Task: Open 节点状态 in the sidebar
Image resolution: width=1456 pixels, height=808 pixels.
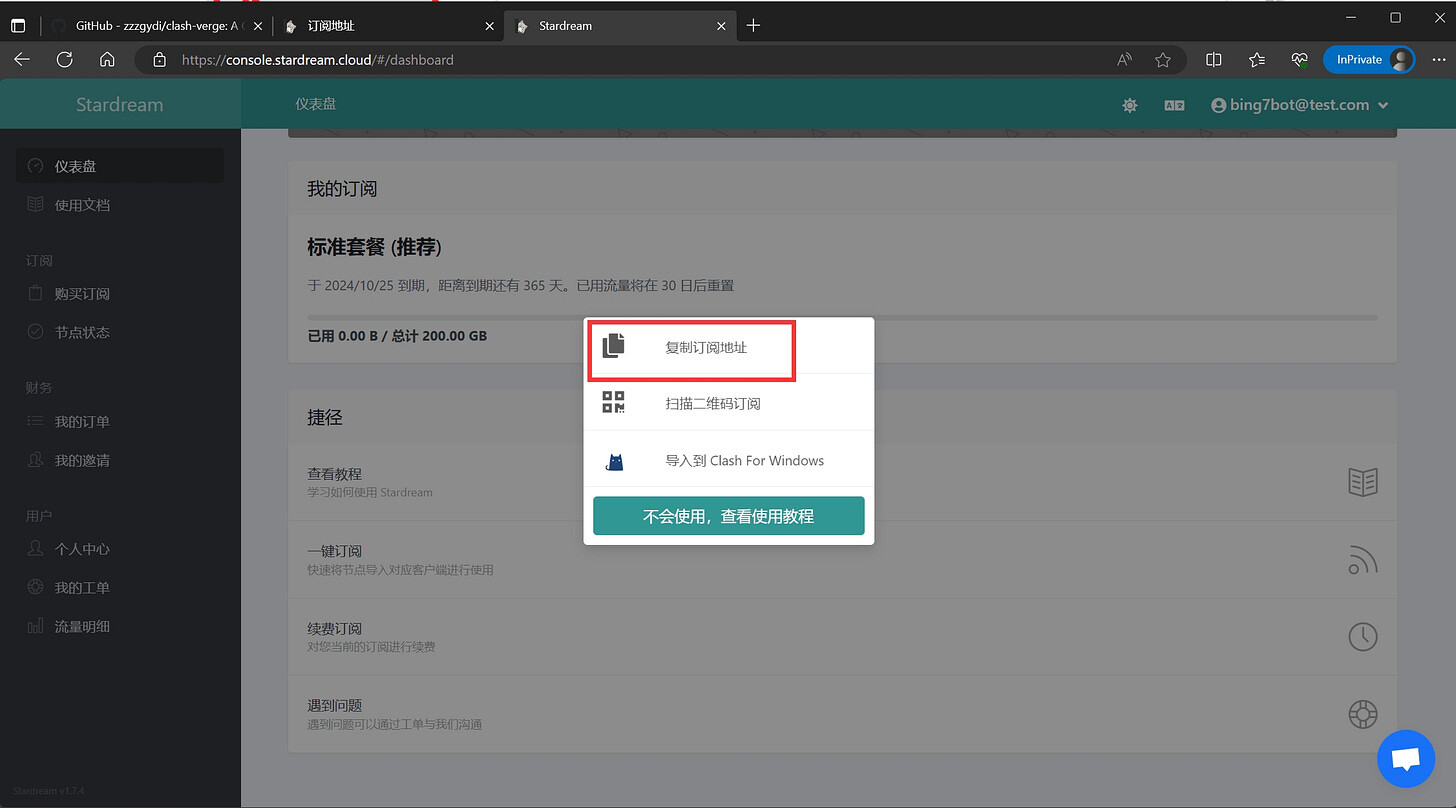Action: 120,332
